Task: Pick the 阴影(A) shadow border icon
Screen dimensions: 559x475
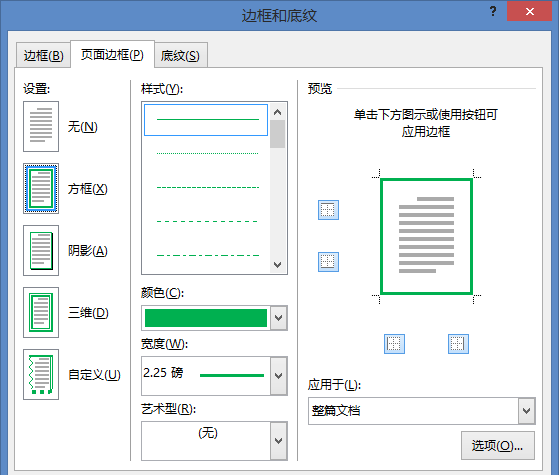Action: [x=41, y=250]
